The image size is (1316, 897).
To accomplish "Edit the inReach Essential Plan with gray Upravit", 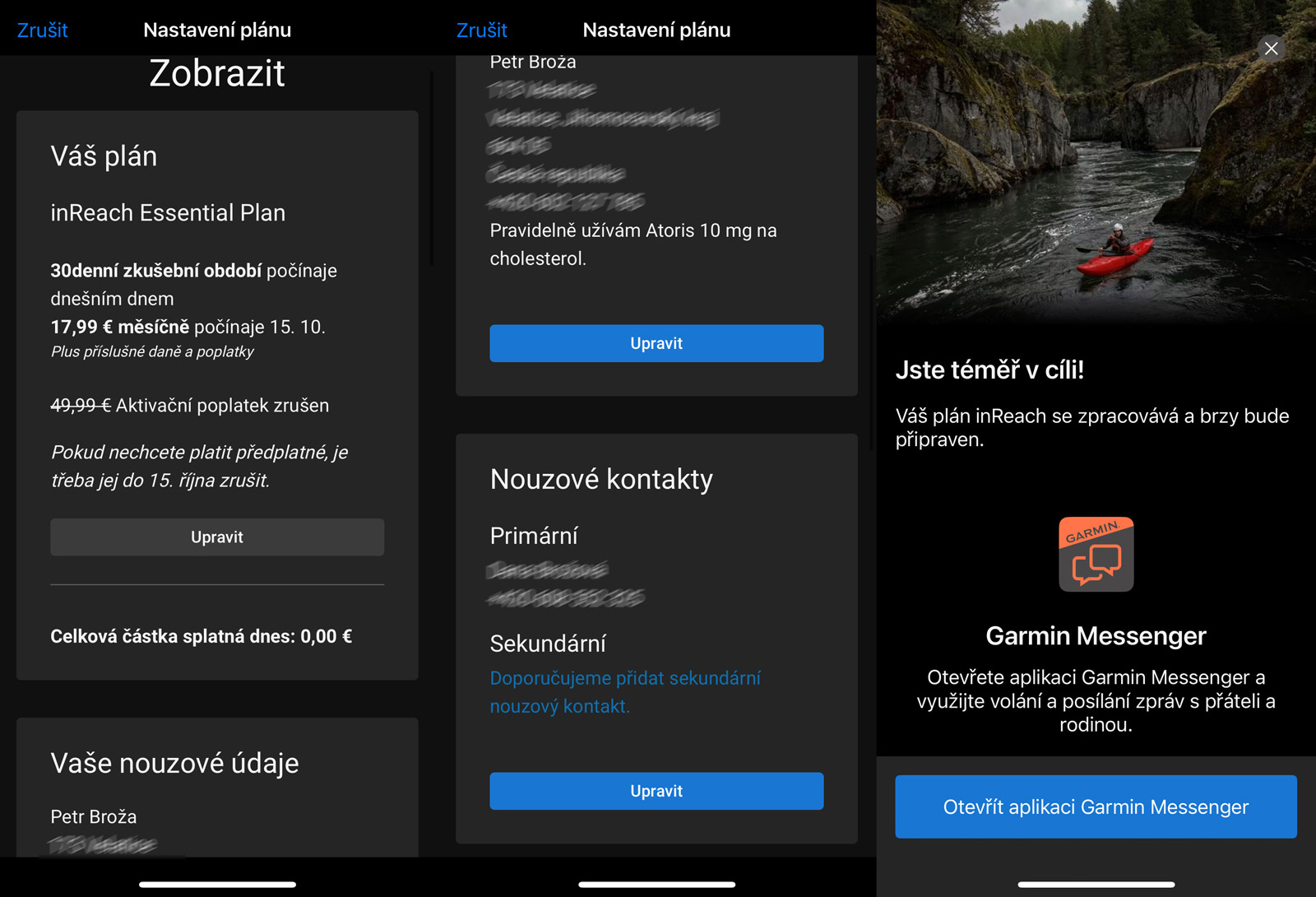I will pyautogui.click(x=217, y=537).
